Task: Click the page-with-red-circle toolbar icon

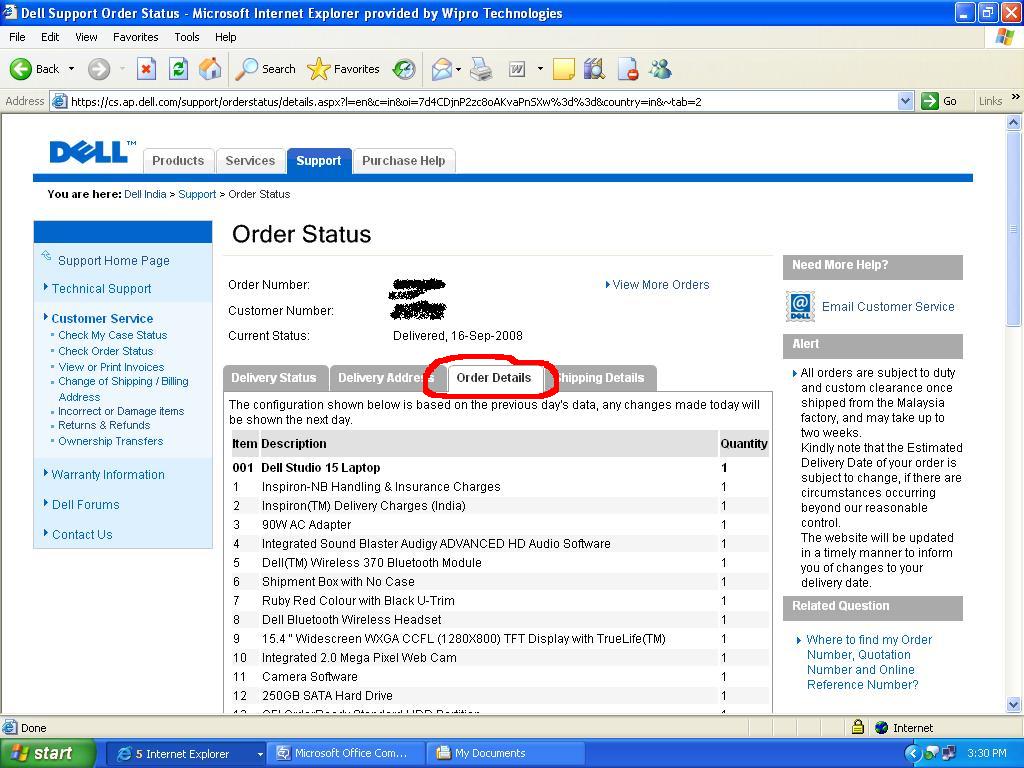Action: click(628, 69)
